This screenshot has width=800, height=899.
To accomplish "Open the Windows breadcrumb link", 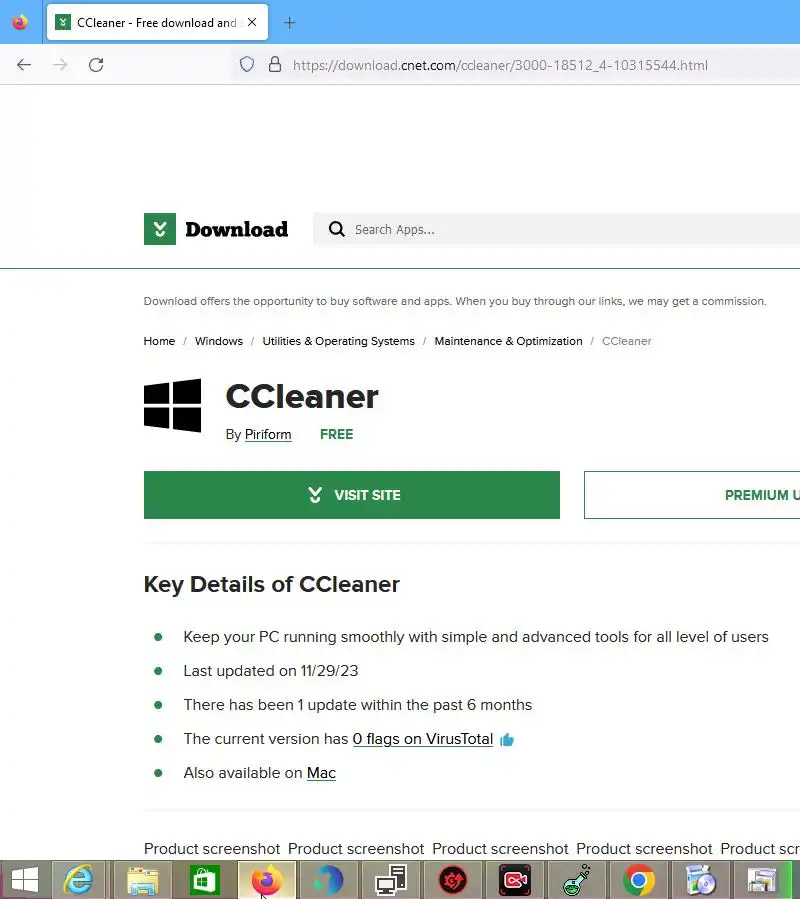I will pyautogui.click(x=218, y=341).
